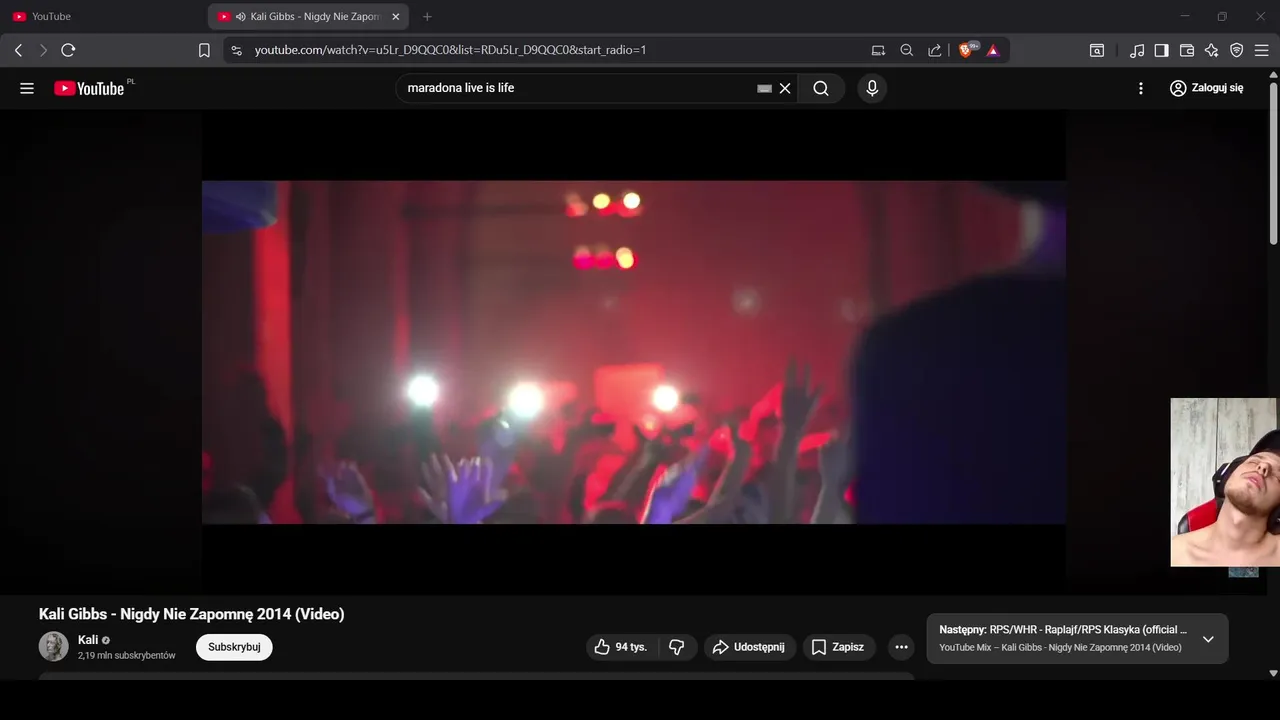Image resolution: width=1280 pixels, height=720 pixels.
Task: Open Brave Shields lion icon
Action: [x=967, y=50]
